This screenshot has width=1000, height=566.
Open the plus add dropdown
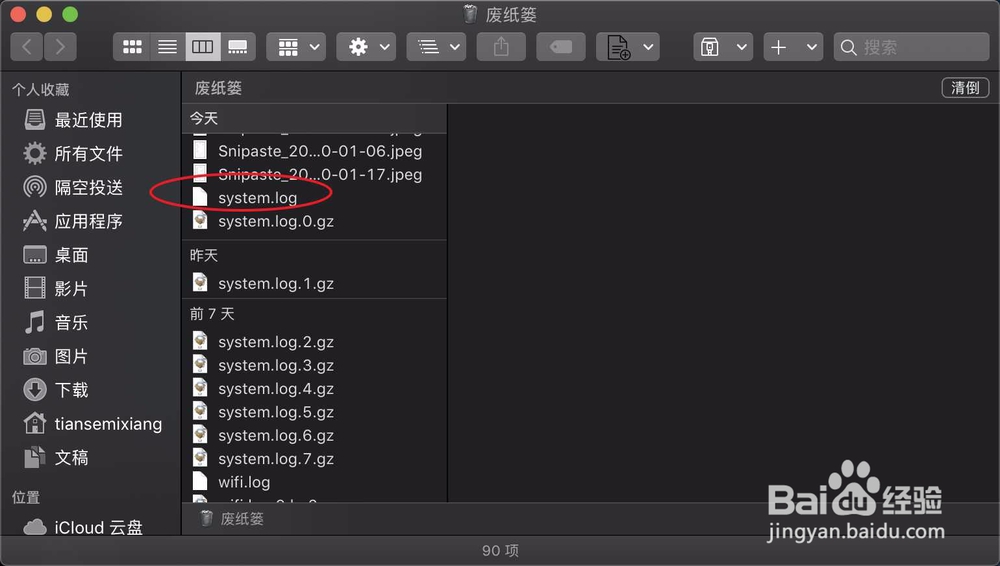point(793,47)
